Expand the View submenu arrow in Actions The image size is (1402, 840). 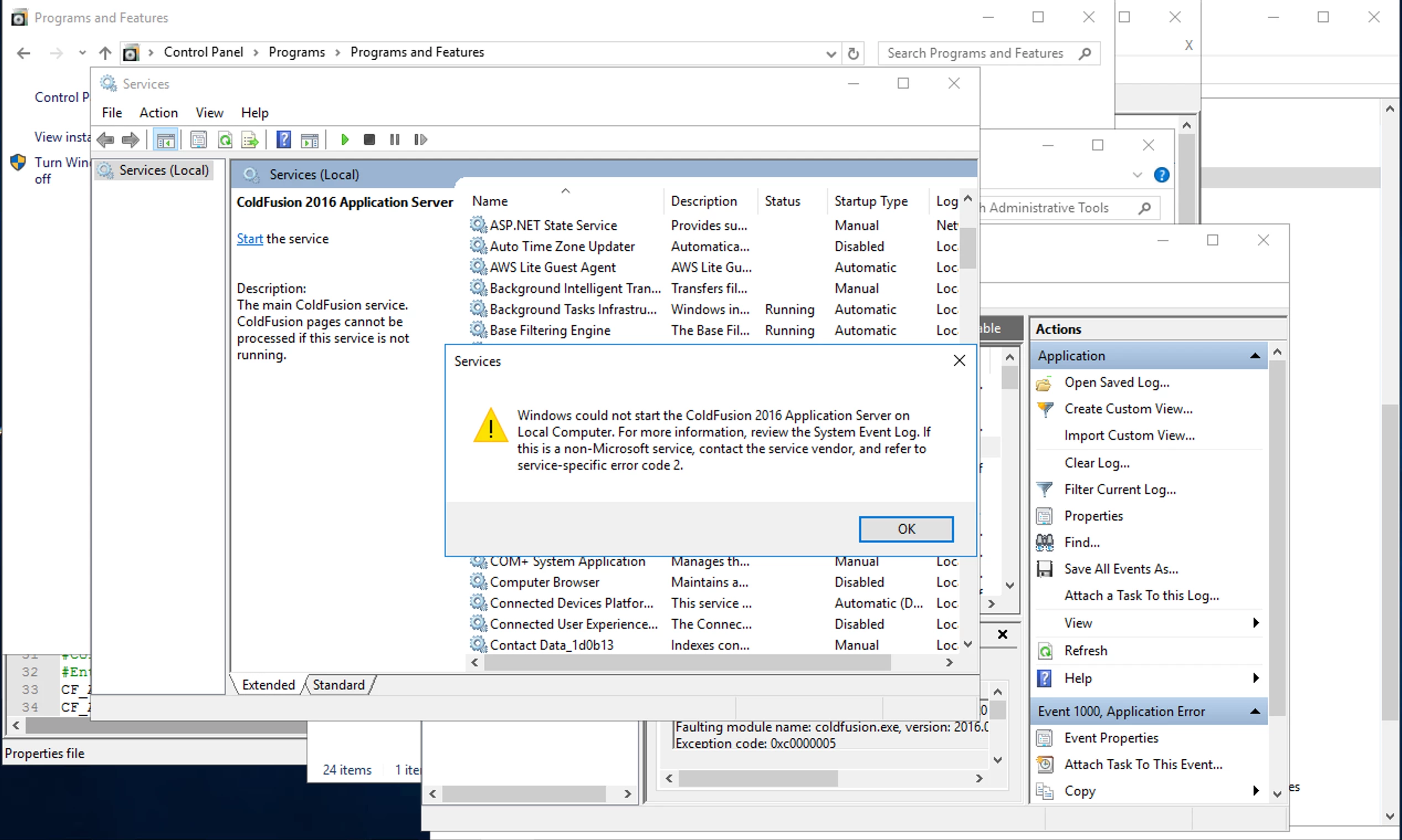click(x=1255, y=623)
